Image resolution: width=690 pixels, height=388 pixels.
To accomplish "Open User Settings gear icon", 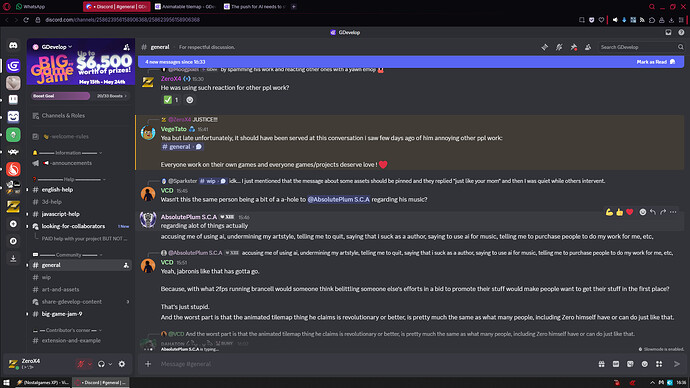I will pos(122,364).
